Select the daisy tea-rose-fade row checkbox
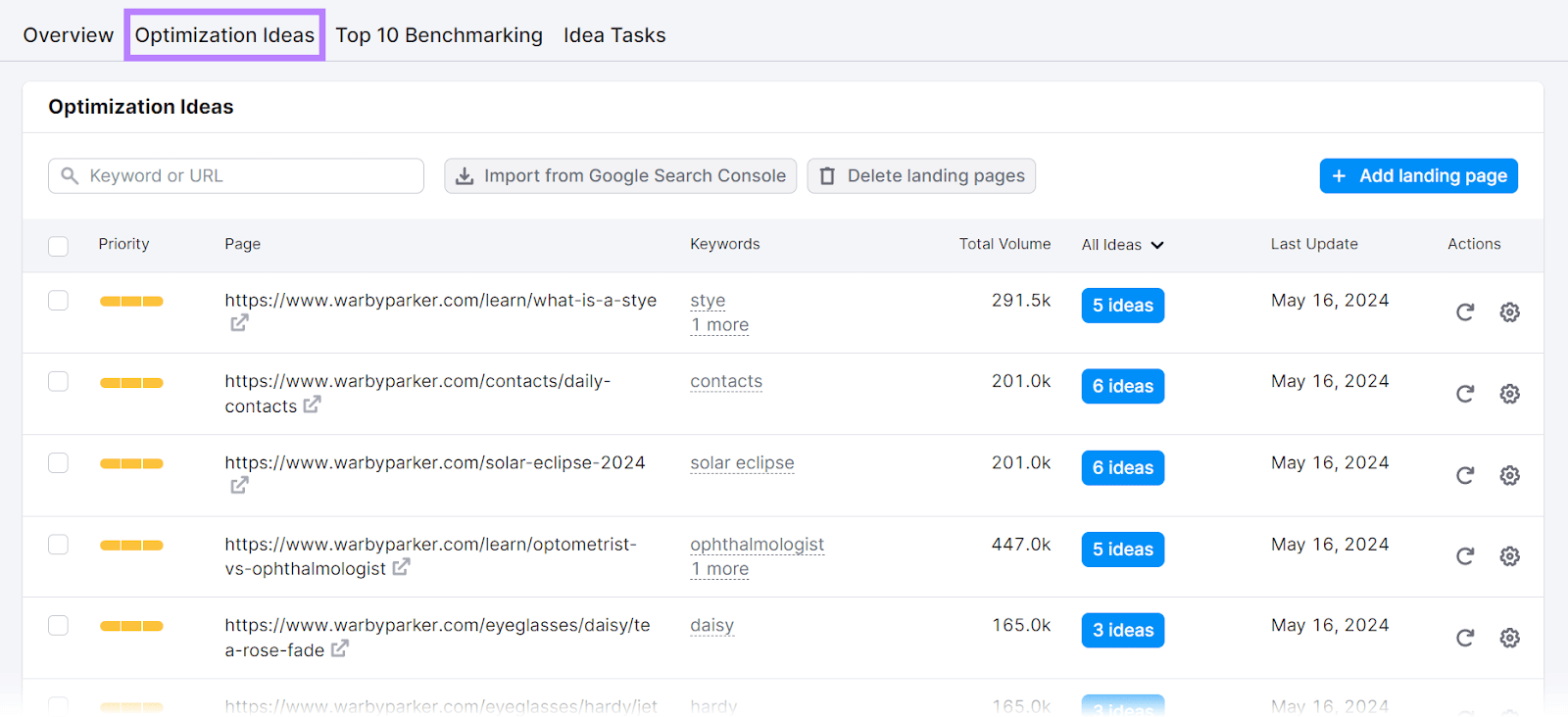The height and width of the screenshot is (717, 1568). coord(59,625)
